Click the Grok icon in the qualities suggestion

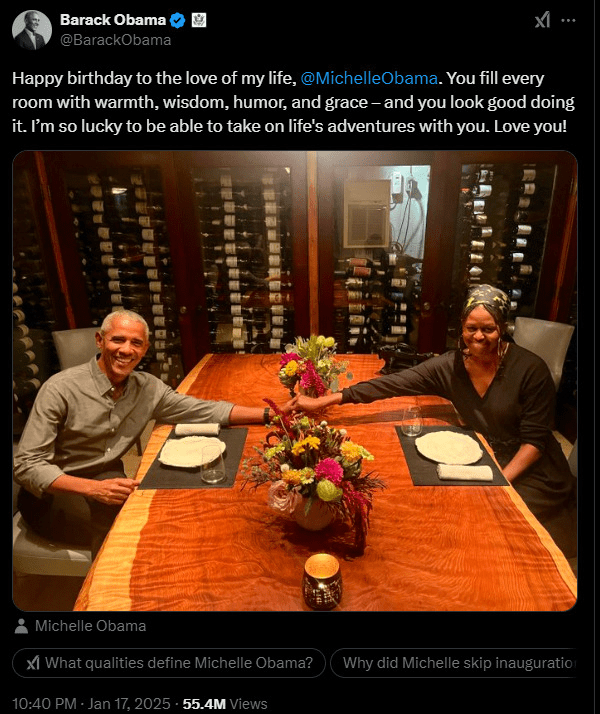(x=33, y=662)
